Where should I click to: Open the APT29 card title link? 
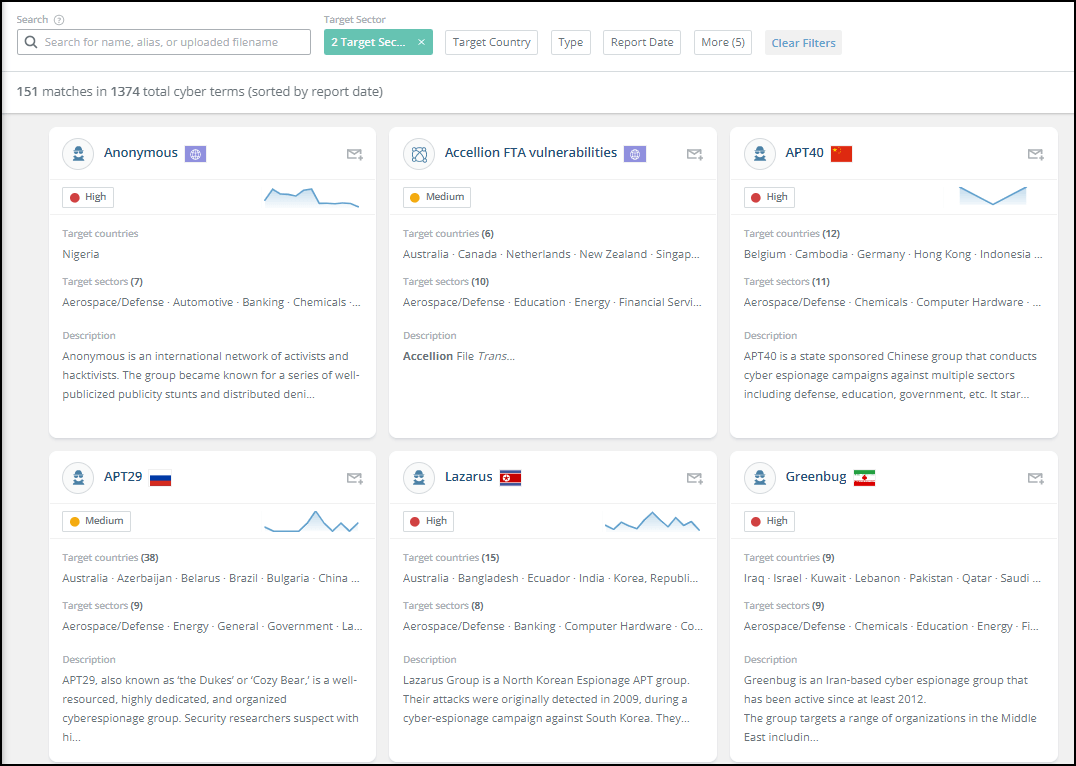click(124, 477)
